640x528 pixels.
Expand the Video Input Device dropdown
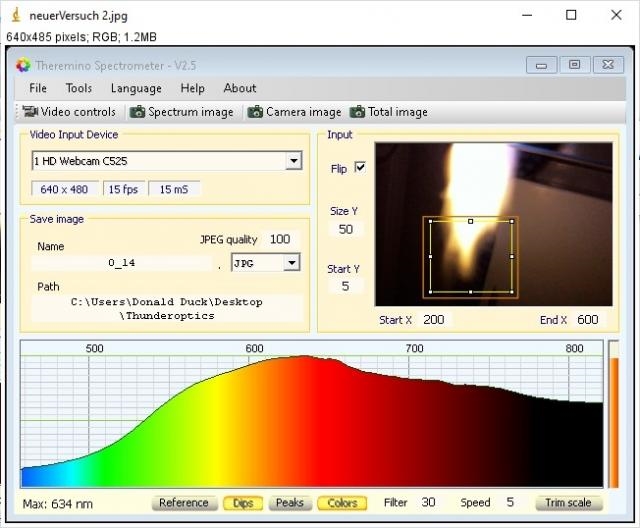(293, 161)
